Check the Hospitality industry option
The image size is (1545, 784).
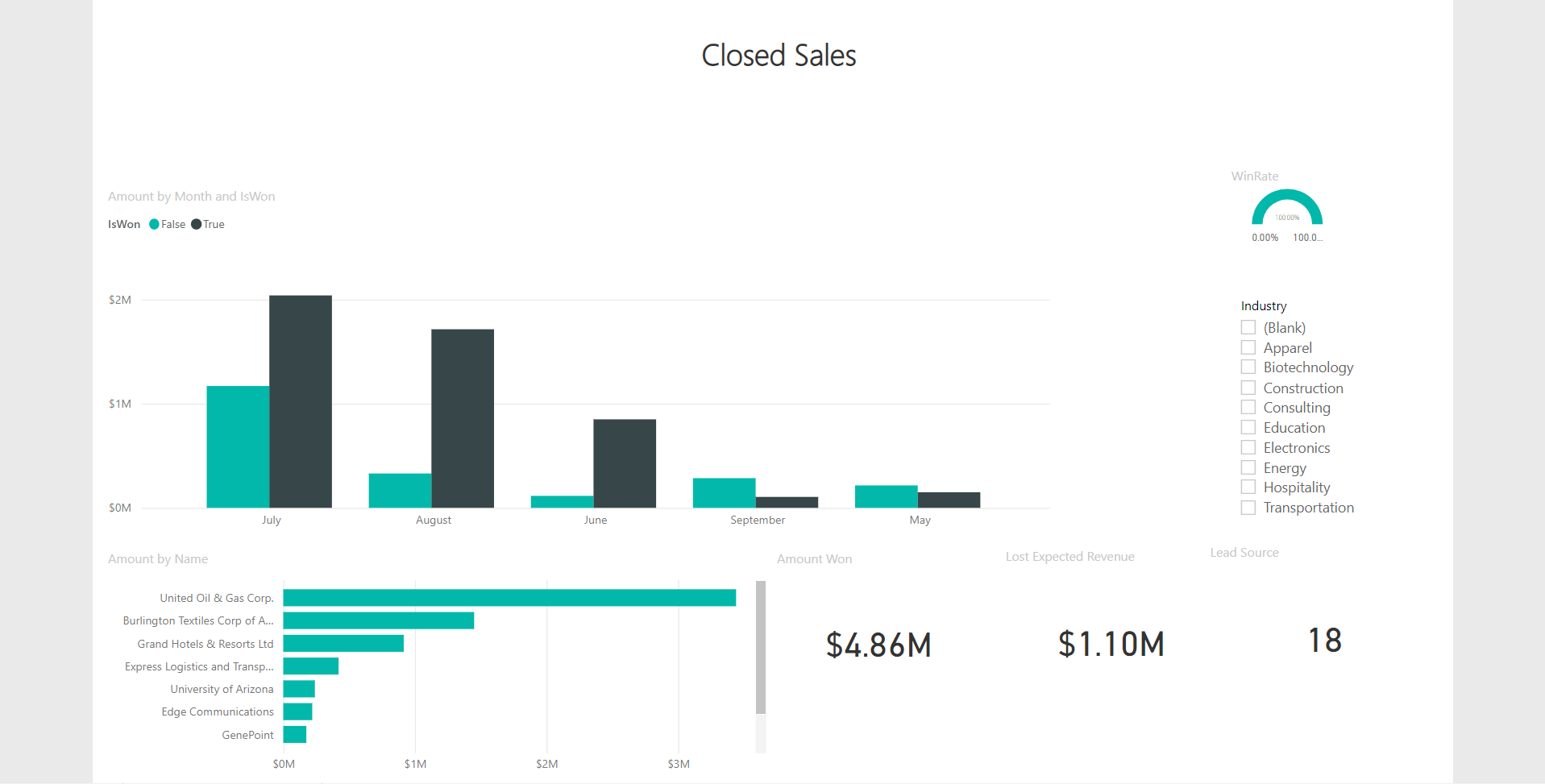coord(1248,487)
